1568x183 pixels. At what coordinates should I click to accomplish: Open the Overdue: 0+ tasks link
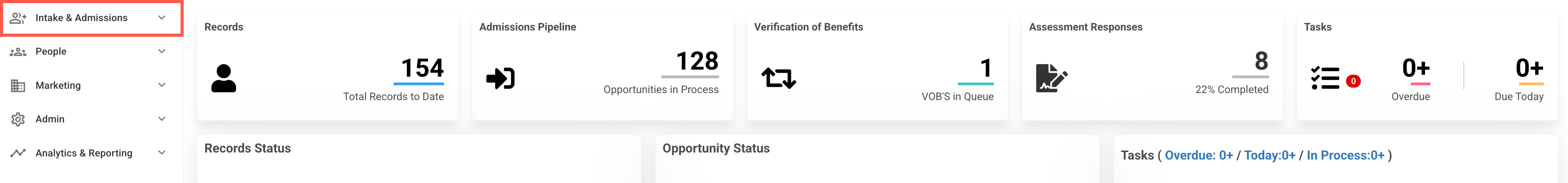[x=1199, y=156]
